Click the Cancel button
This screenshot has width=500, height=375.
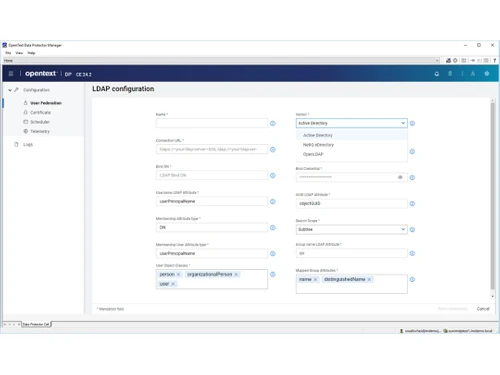click(x=483, y=309)
